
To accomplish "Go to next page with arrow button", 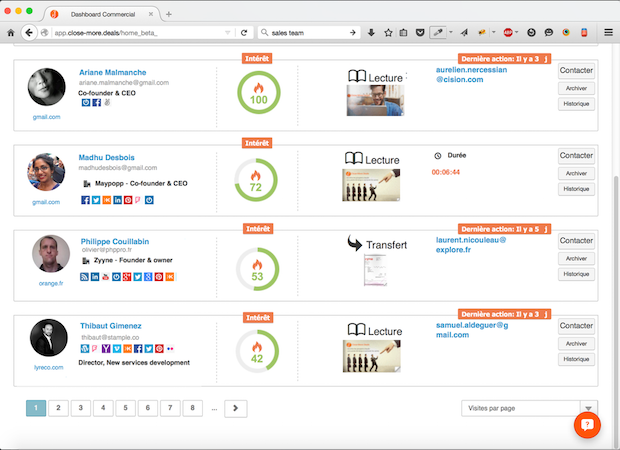I will (236, 408).
